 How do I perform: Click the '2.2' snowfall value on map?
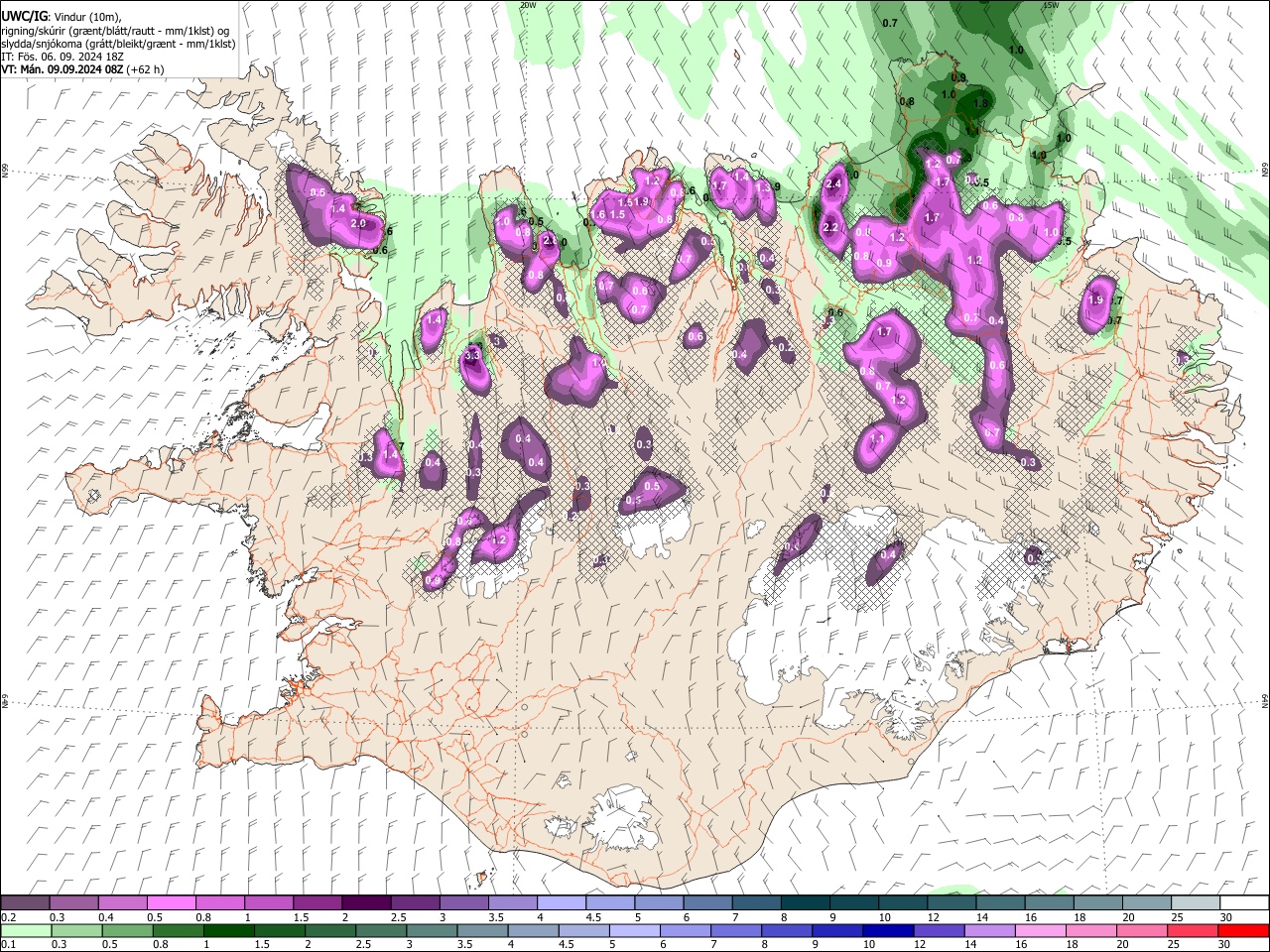830,228
